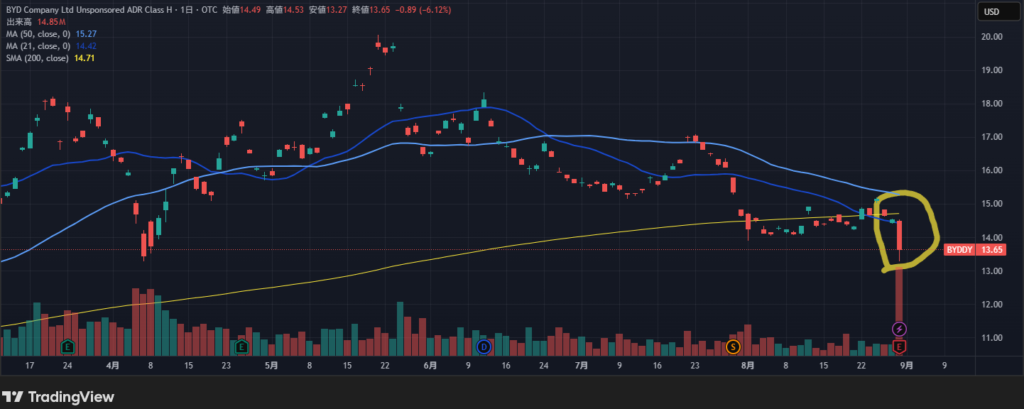Image resolution: width=1024 pixels, height=409 pixels.
Task: Click the 20.00 price axis label
Action: coord(993,37)
